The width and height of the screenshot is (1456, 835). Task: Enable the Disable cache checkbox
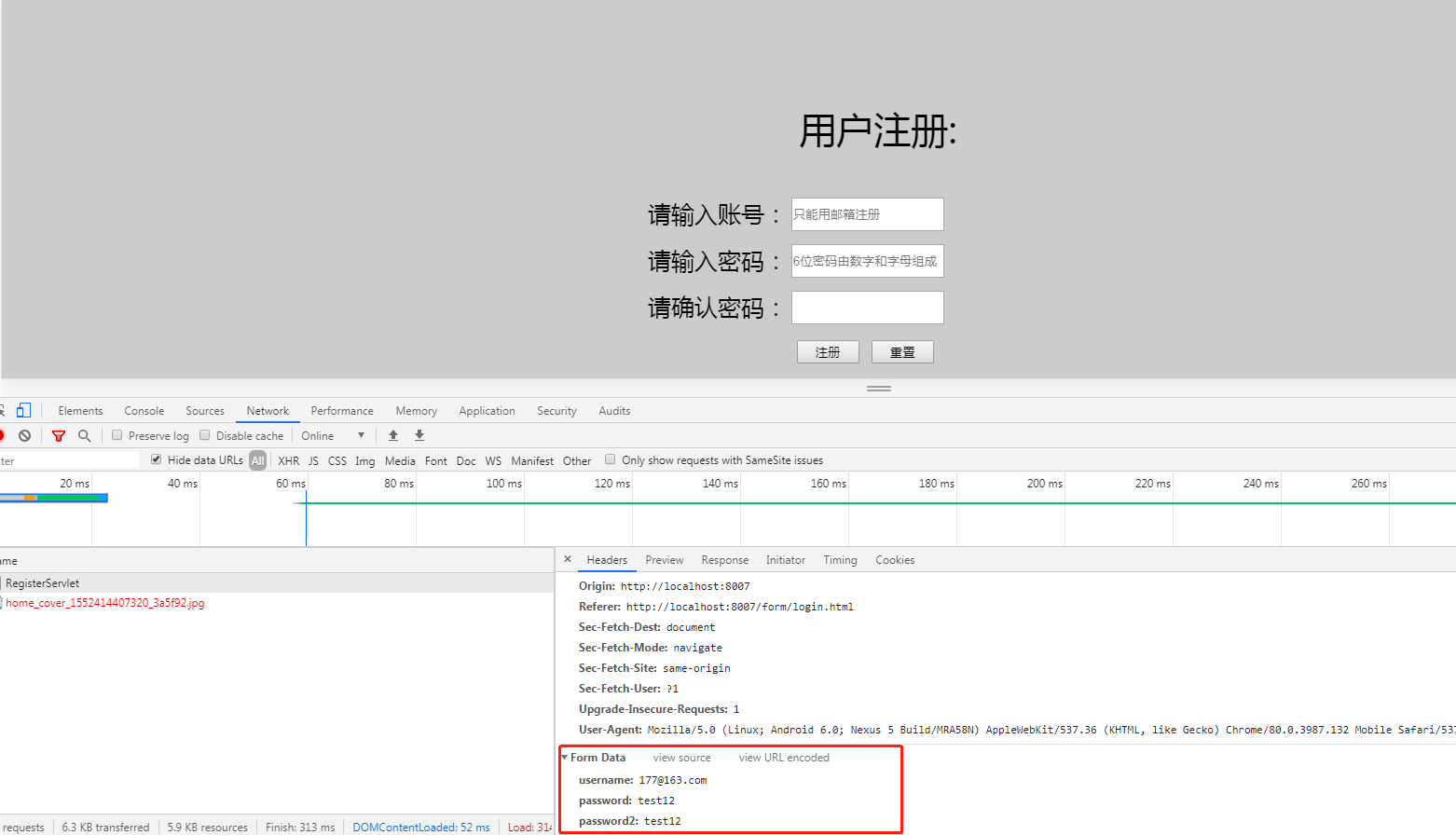(205, 435)
